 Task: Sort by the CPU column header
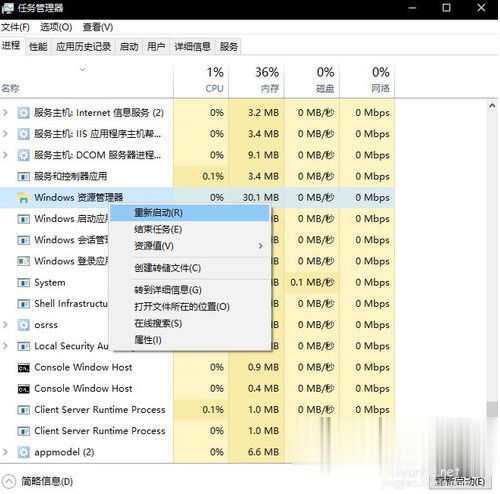(x=201, y=80)
